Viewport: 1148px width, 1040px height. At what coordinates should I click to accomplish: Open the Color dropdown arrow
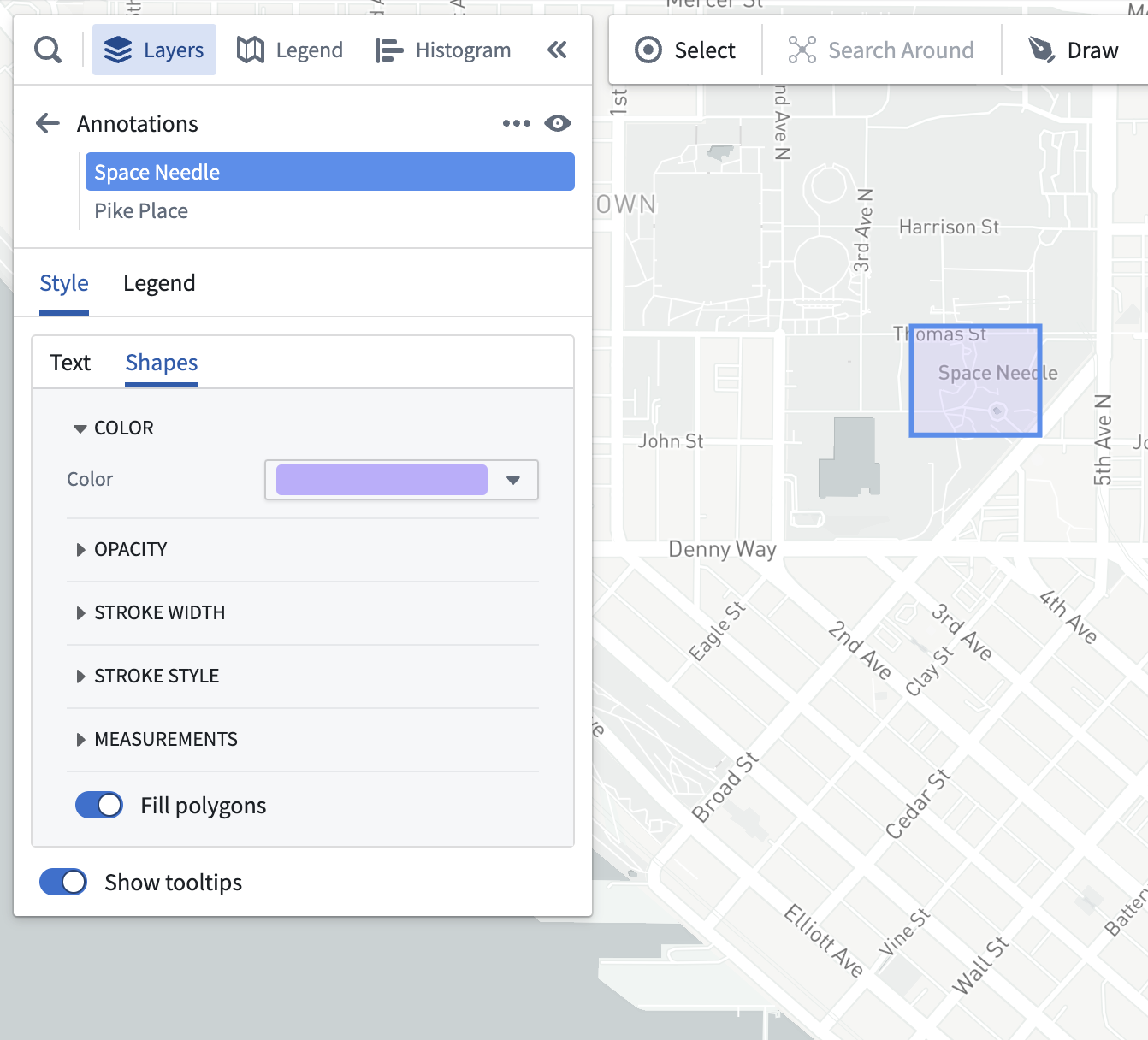coord(513,481)
